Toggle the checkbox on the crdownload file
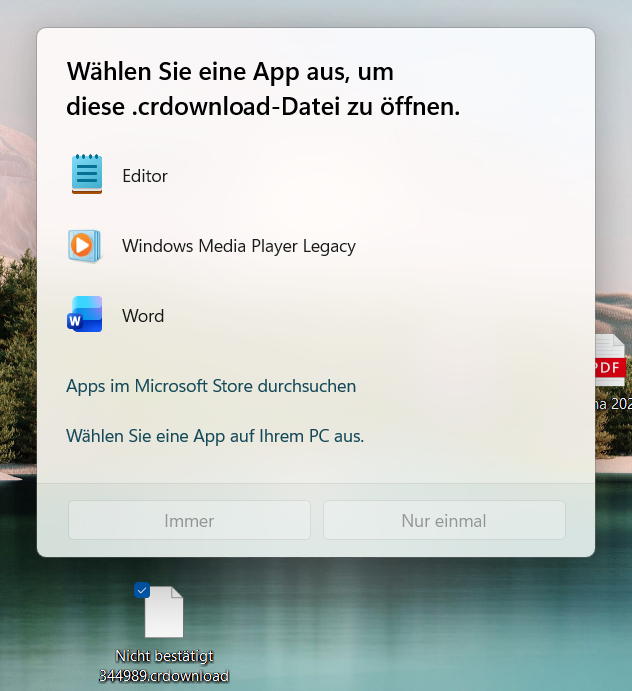Viewport: 632px width, 691px height. [x=142, y=590]
